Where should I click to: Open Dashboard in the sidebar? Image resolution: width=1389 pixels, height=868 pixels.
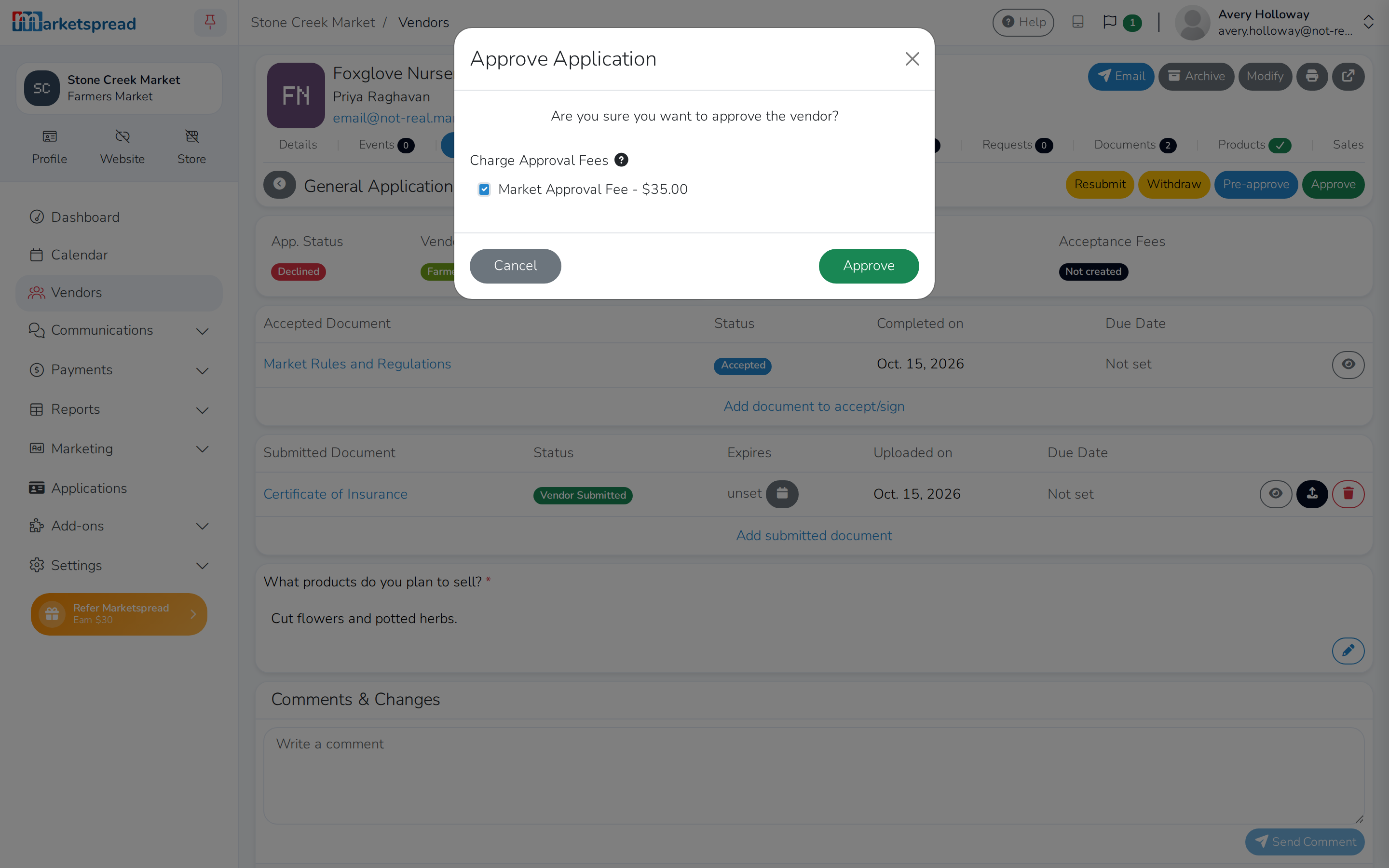point(119,217)
